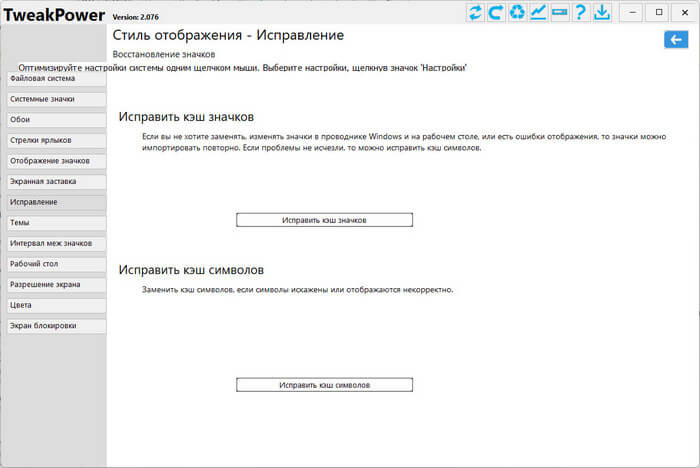700x468 pixels.
Task: Click the hint text Оптимизируйте настройки системы
Action: (x=242, y=68)
